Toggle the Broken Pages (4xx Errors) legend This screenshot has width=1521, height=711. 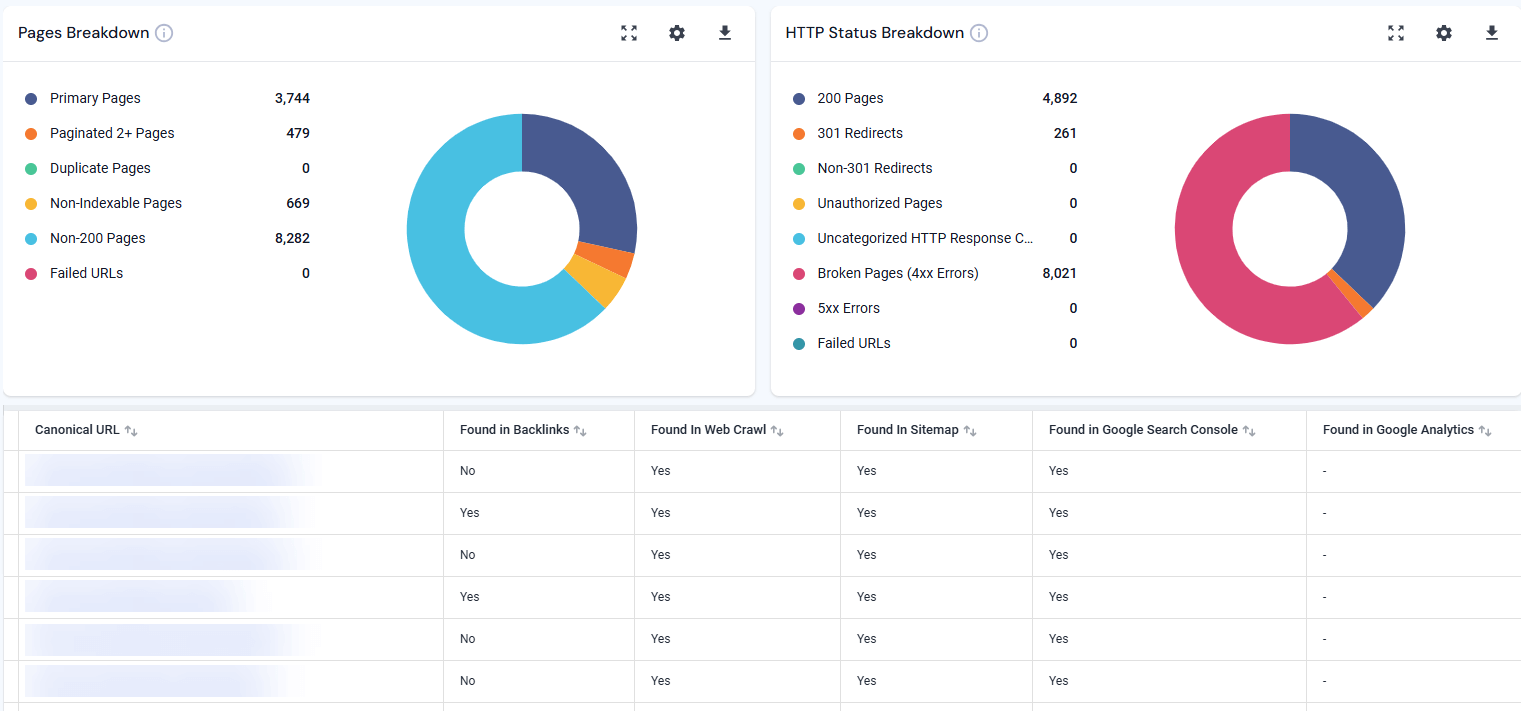tap(898, 273)
